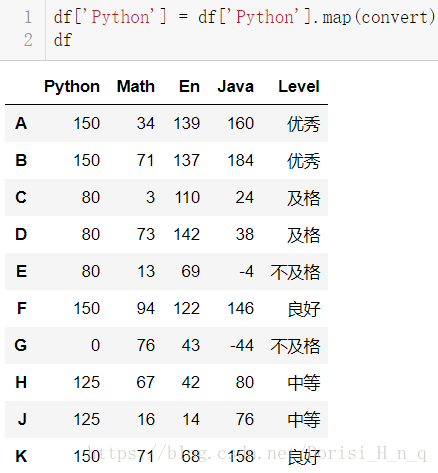Click the En column header
The height and width of the screenshot is (473, 438).
(189, 87)
